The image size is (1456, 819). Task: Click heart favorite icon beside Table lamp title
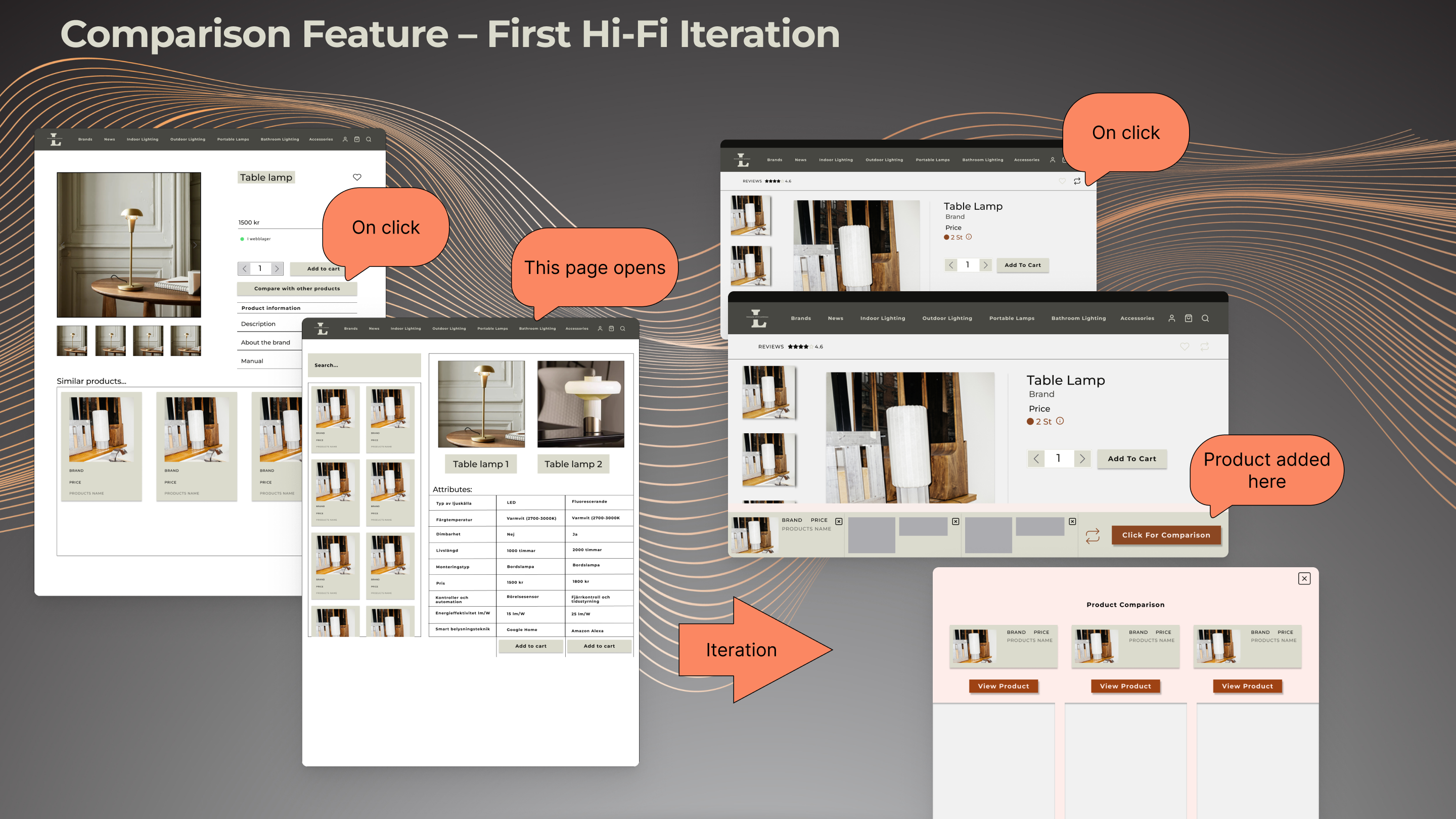pos(356,177)
